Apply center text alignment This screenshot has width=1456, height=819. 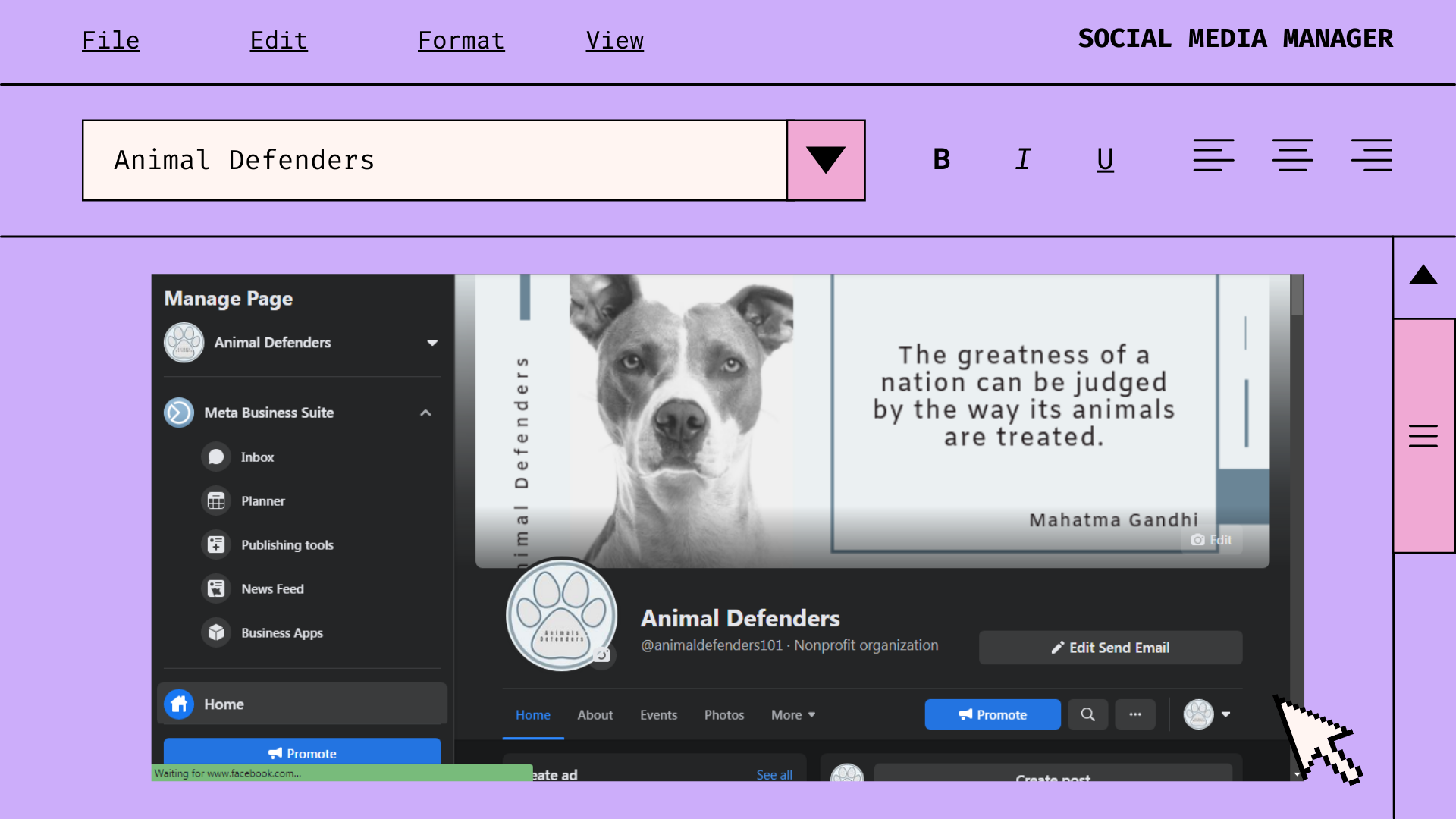pos(1292,155)
